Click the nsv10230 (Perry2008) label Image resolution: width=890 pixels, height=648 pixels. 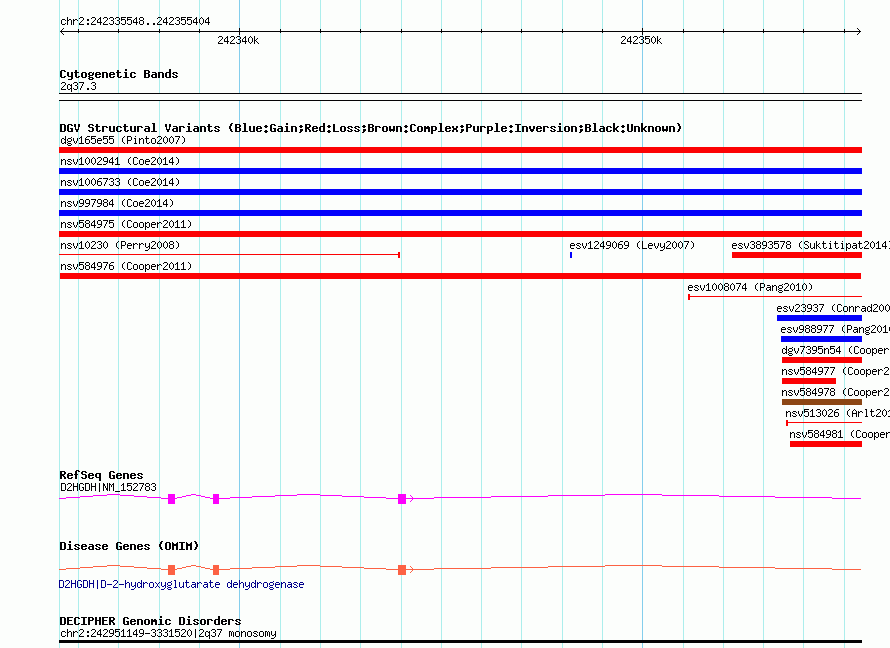coord(120,245)
